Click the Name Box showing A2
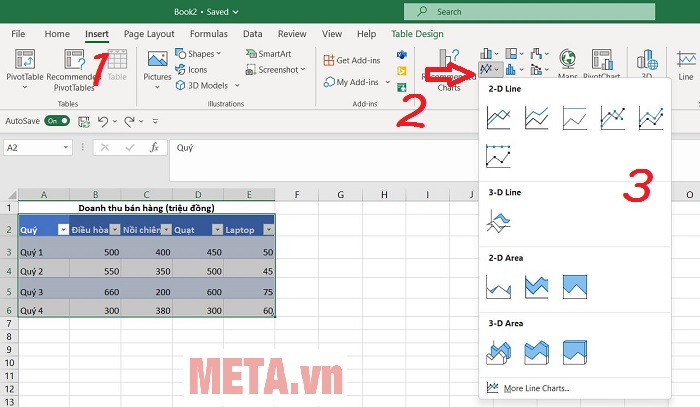The width and height of the screenshot is (700, 407). pos(38,148)
